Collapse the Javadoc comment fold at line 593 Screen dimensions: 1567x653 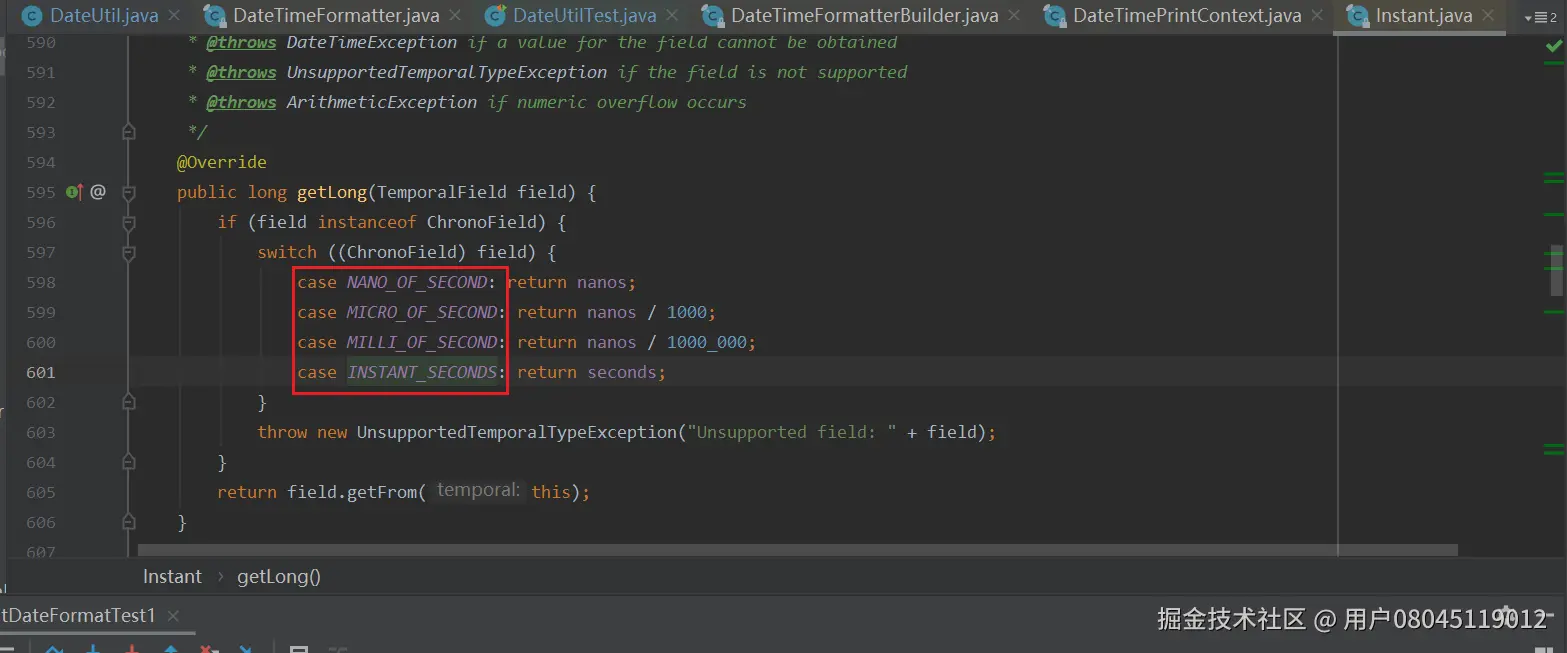point(128,132)
